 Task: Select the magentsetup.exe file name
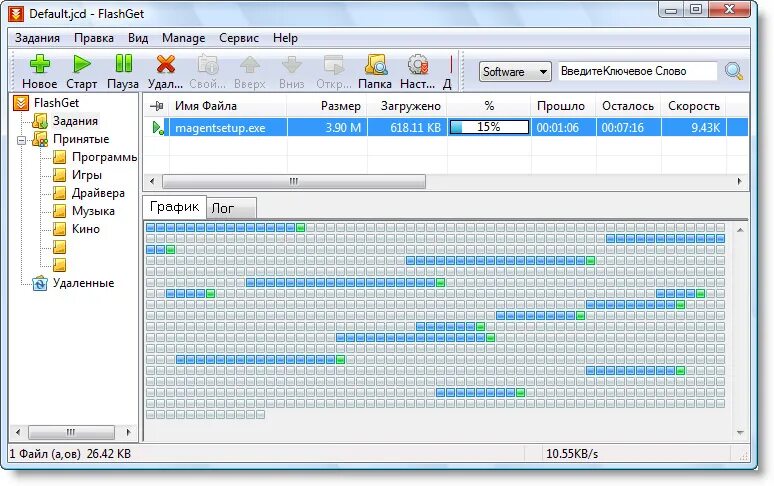220,128
